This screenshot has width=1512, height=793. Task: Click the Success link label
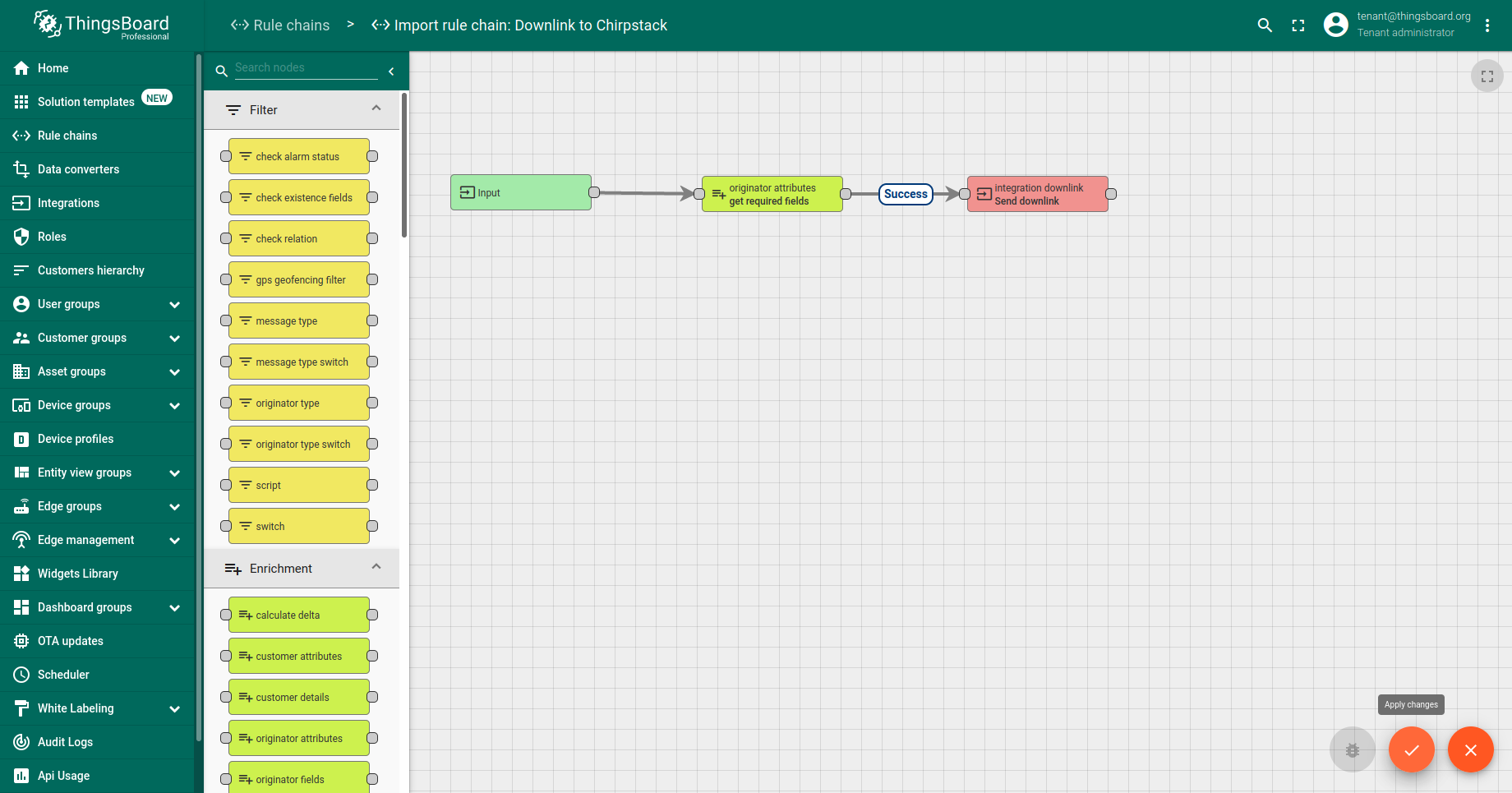(x=906, y=194)
